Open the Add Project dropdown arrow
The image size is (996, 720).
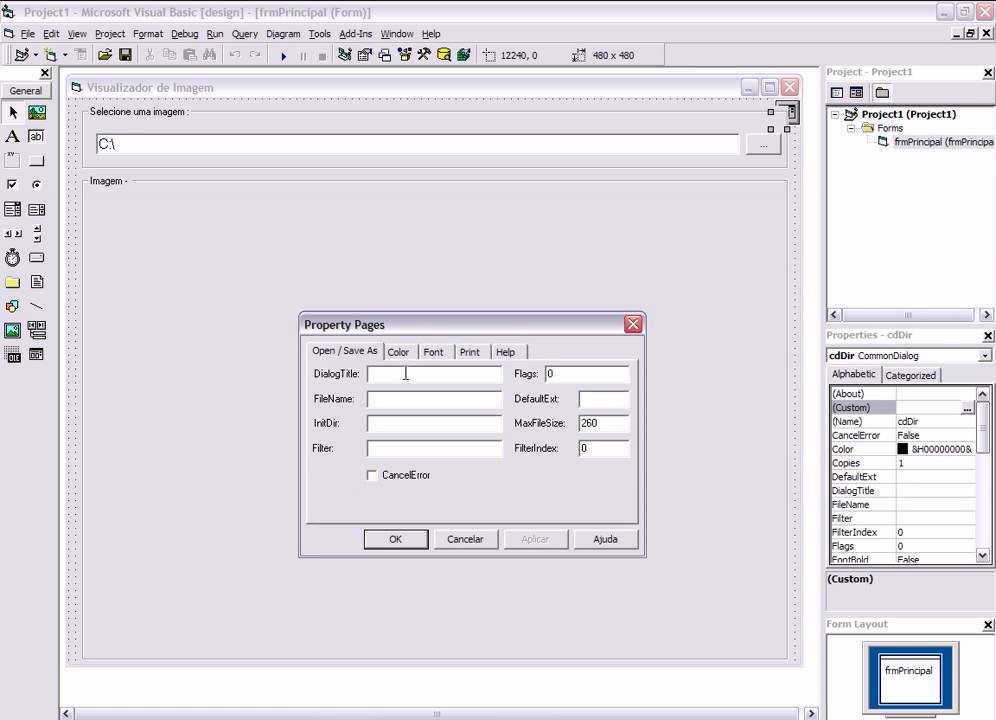coord(36,55)
